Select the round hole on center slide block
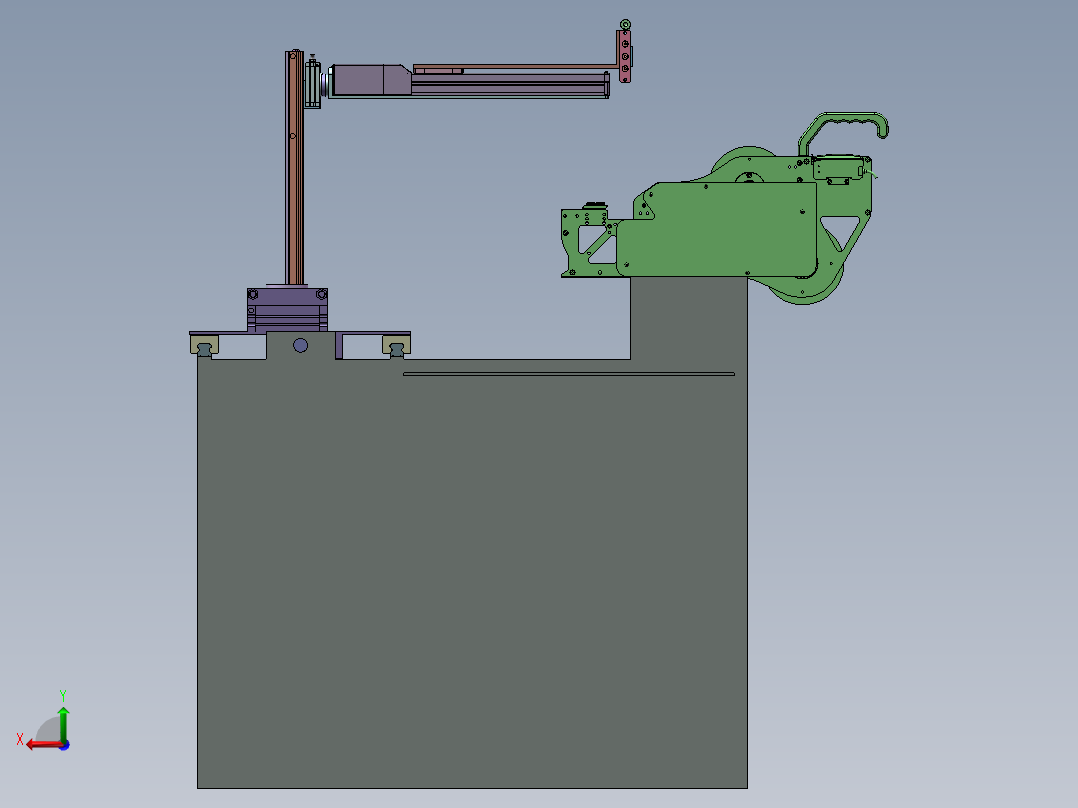 pyautogui.click(x=300, y=345)
